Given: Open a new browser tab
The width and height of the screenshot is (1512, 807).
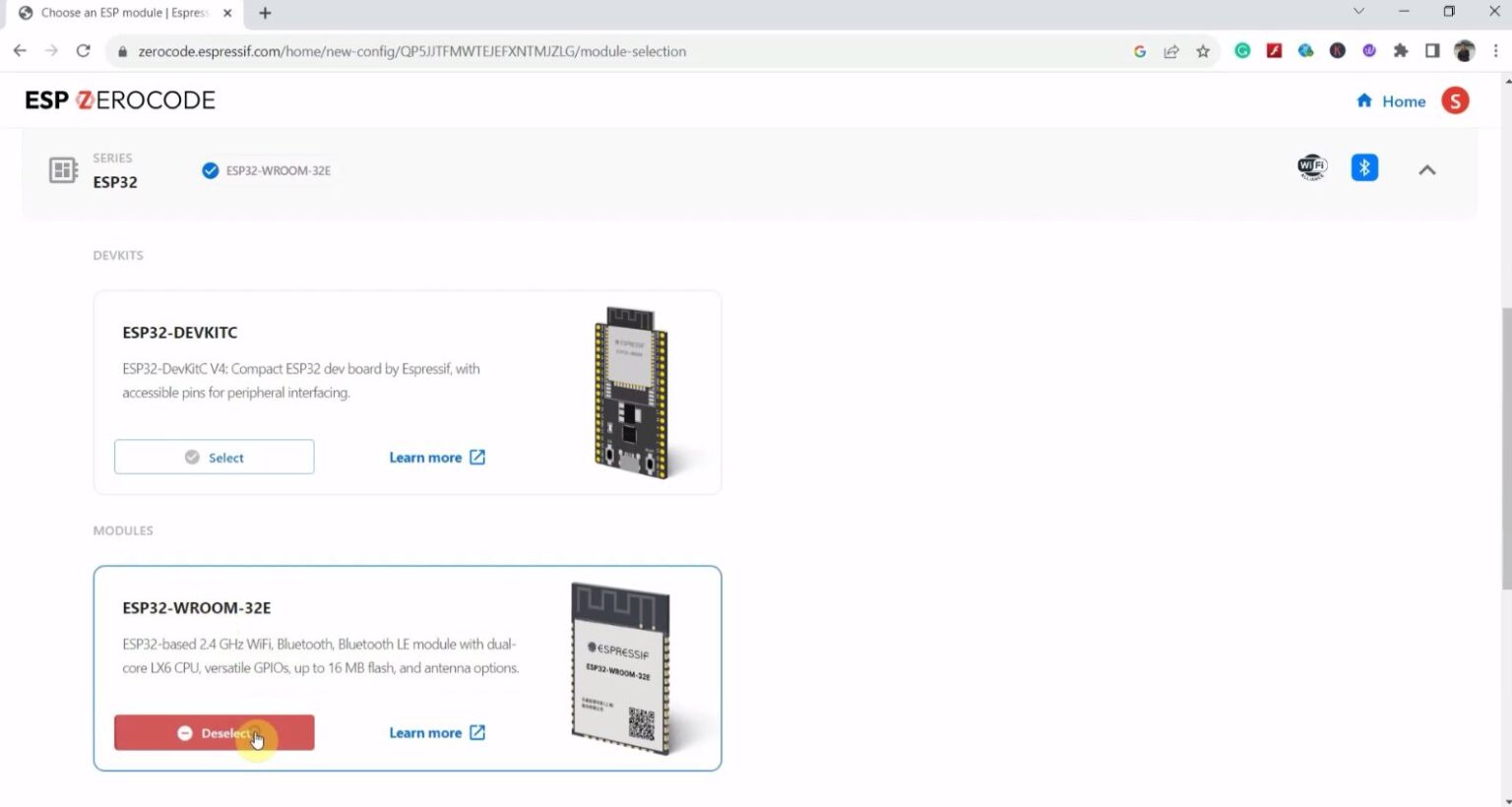Looking at the screenshot, I should [265, 13].
